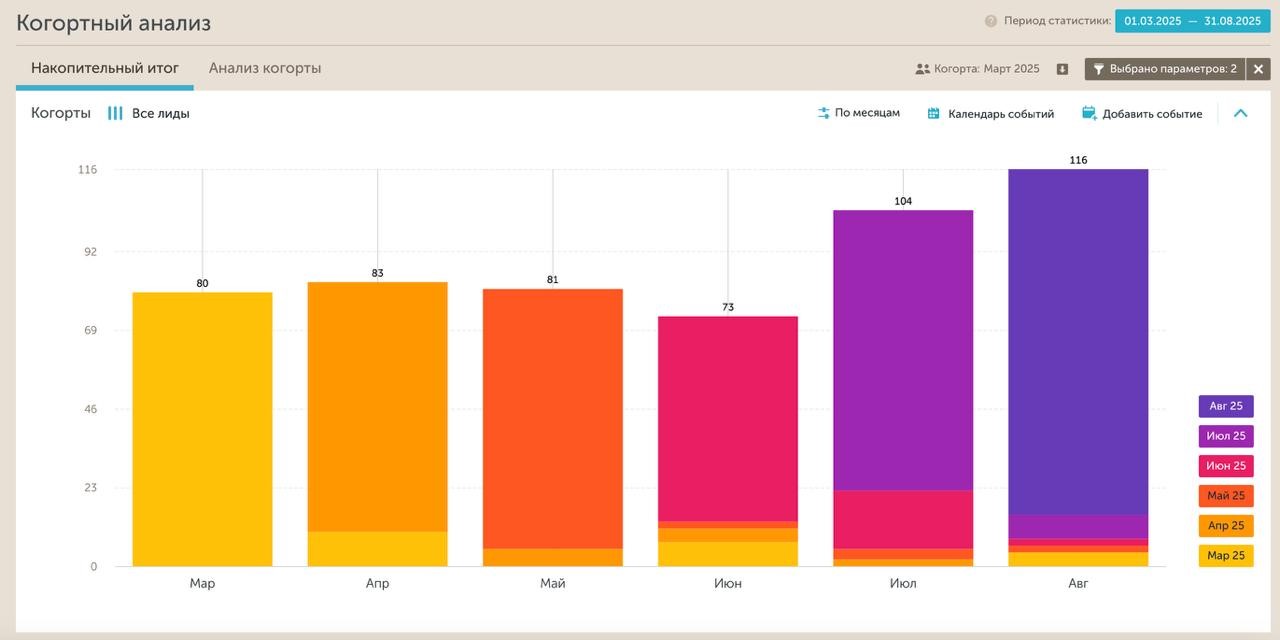This screenshot has height=640, width=1280.
Task: Clear selected parameters with X button
Action: pyautogui.click(x=1258, y=69)
